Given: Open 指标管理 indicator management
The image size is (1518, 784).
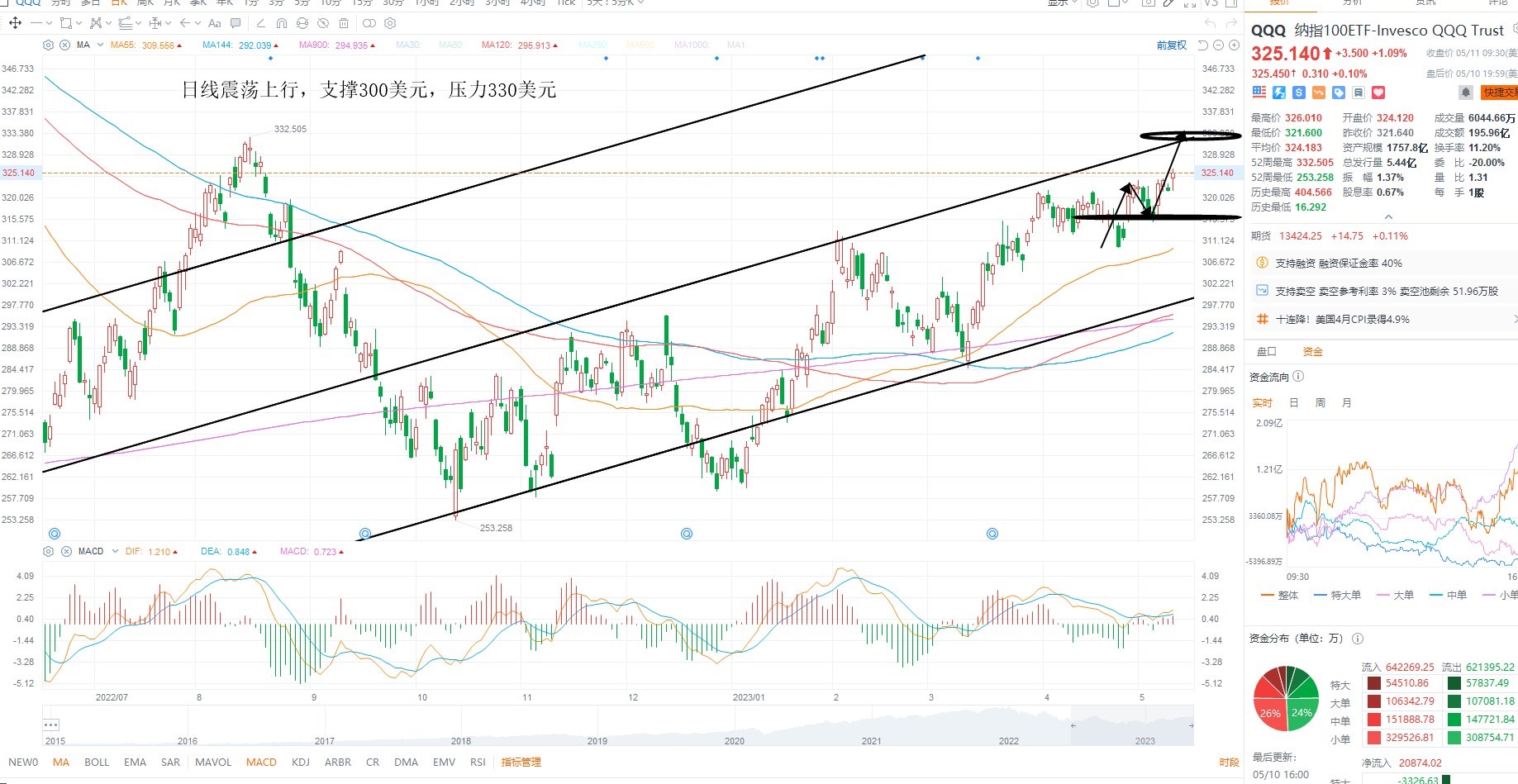Looking at the screenshot, I should 521,762.
